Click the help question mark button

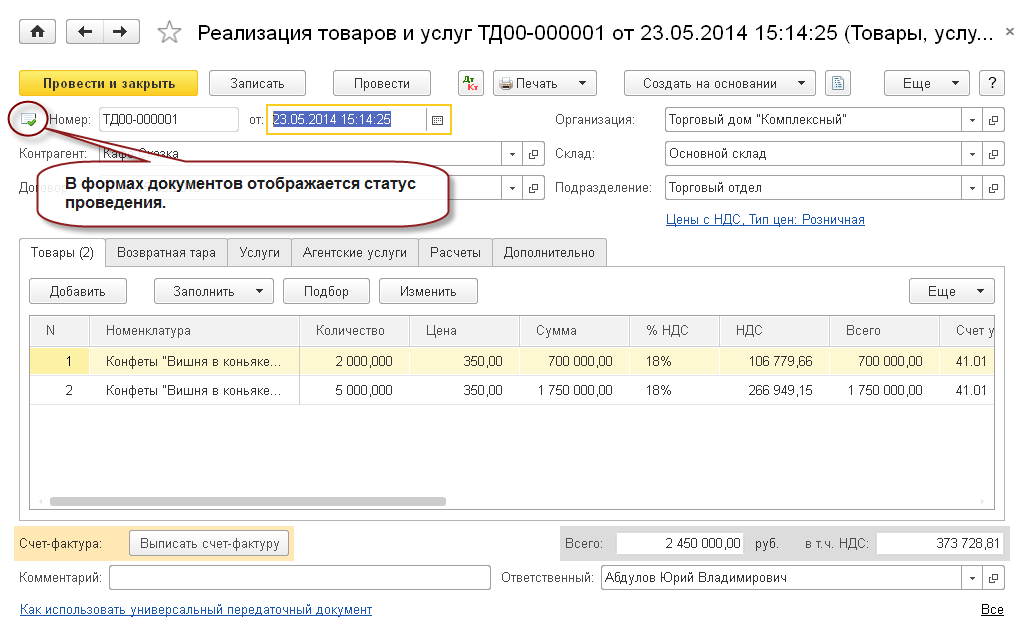click(x=991, y=83)
